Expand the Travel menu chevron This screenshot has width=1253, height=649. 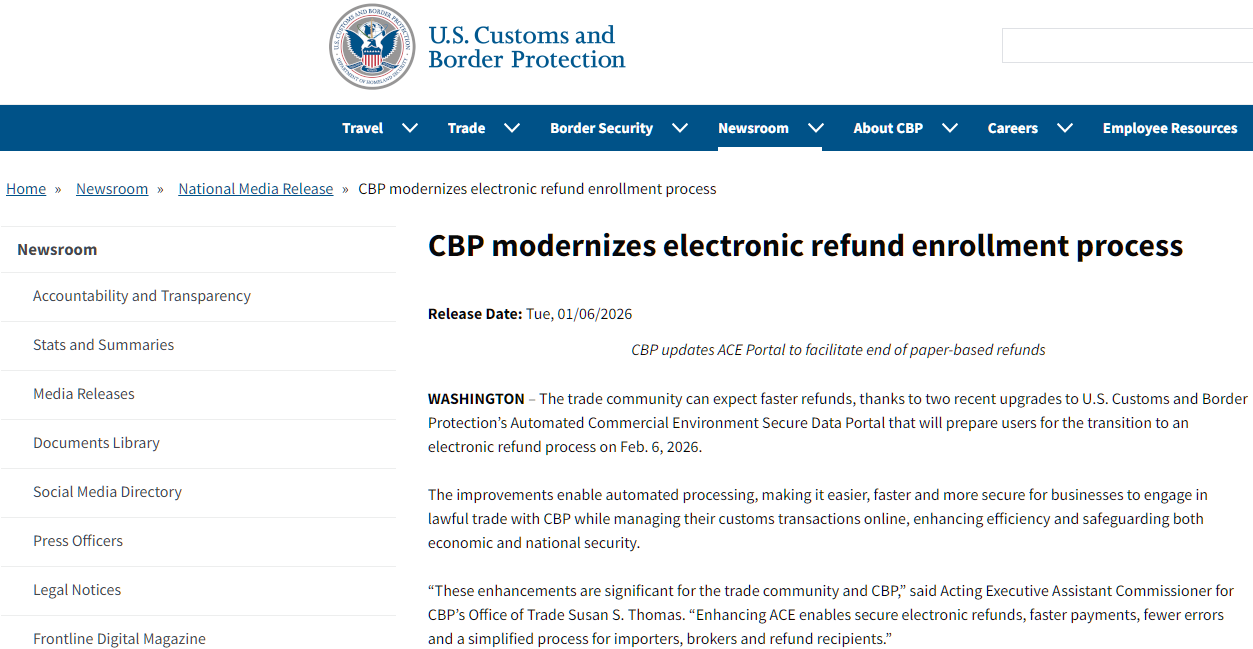(410, 128)
